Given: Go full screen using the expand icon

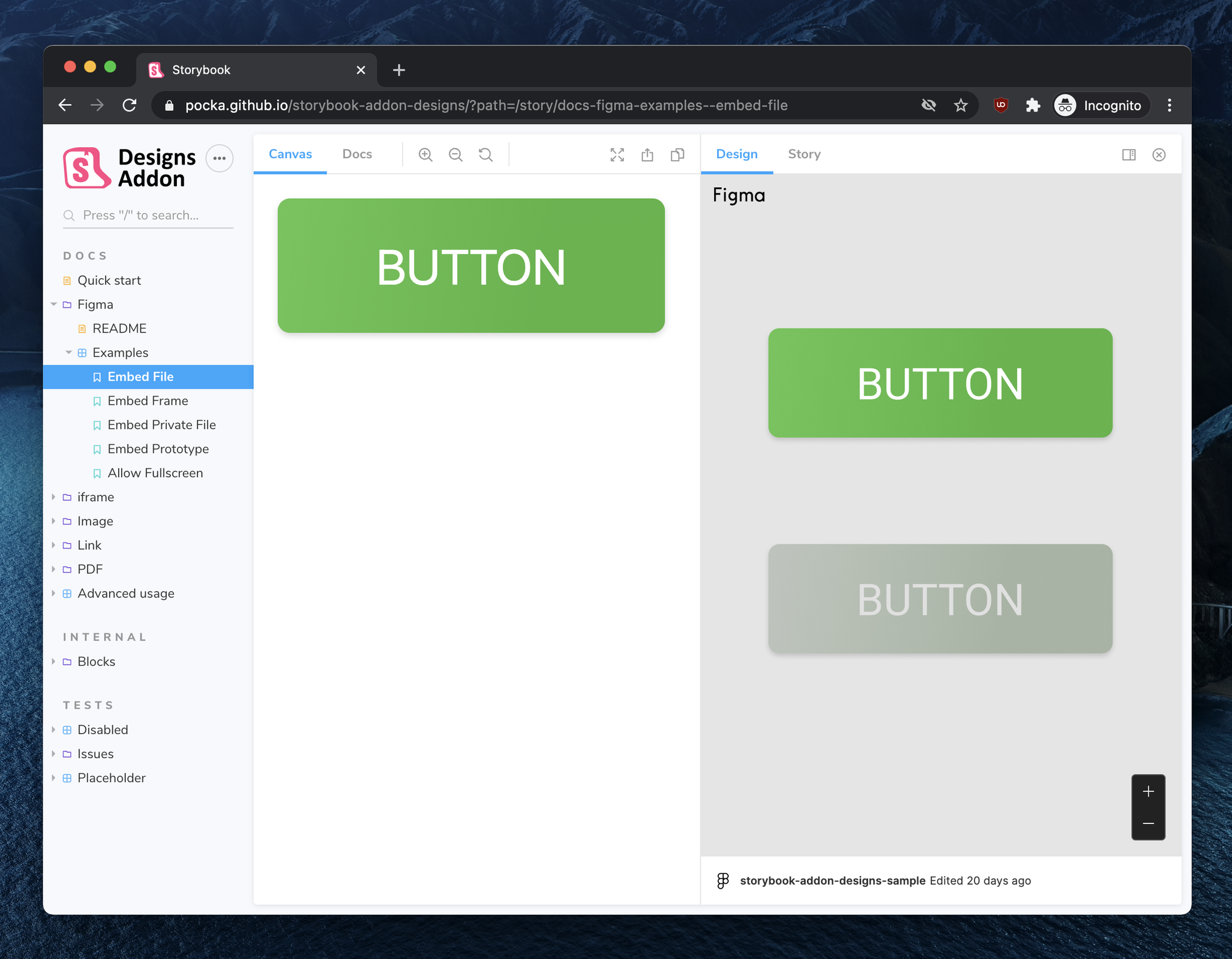Looking at the screenshot, I should [617, 155].
